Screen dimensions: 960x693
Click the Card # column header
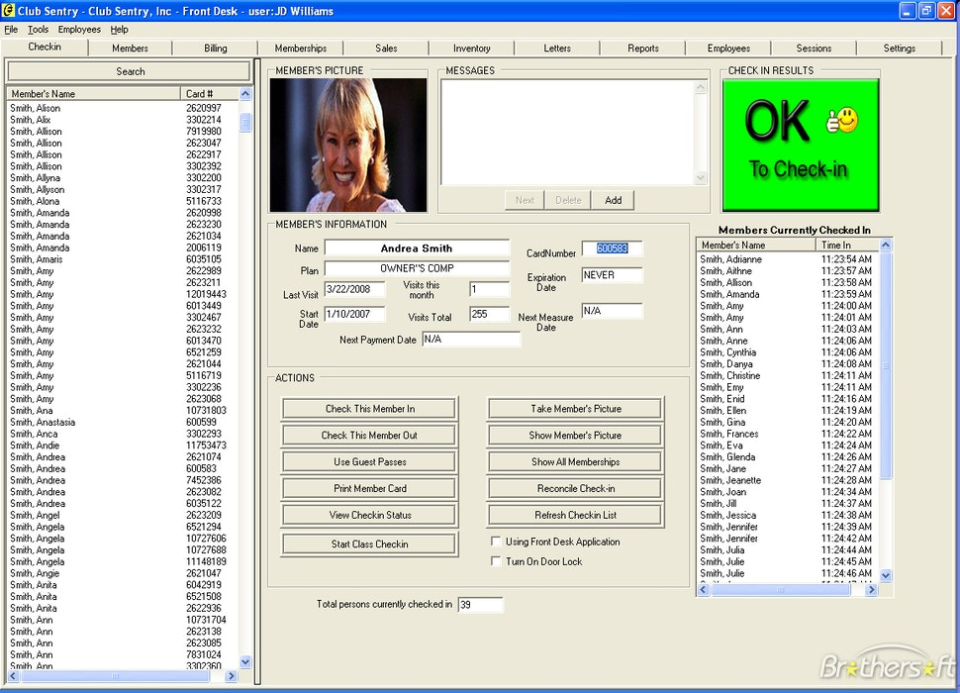(209, 94)
